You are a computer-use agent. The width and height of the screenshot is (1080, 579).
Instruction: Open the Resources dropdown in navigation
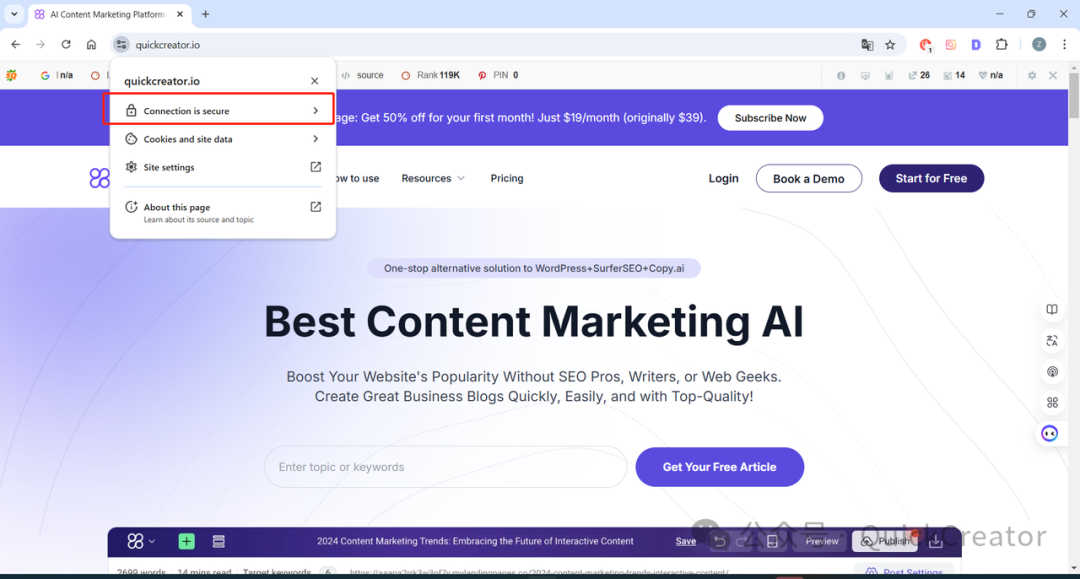(x=433, y=179)
